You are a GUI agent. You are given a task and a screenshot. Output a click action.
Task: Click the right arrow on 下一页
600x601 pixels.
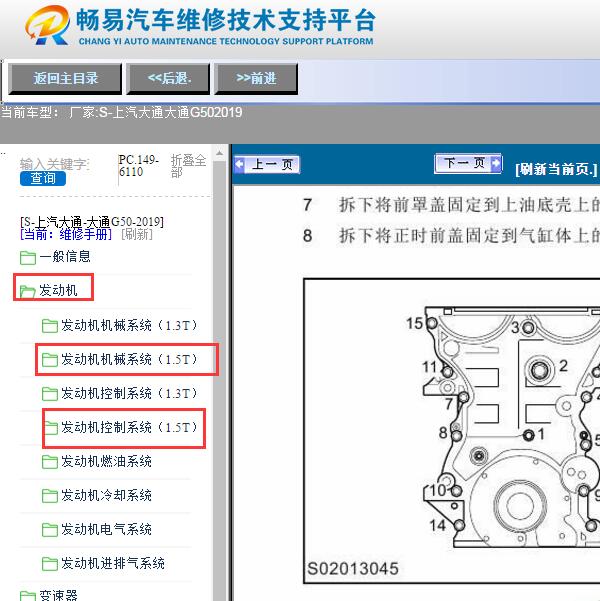click(x=496, y=163)
